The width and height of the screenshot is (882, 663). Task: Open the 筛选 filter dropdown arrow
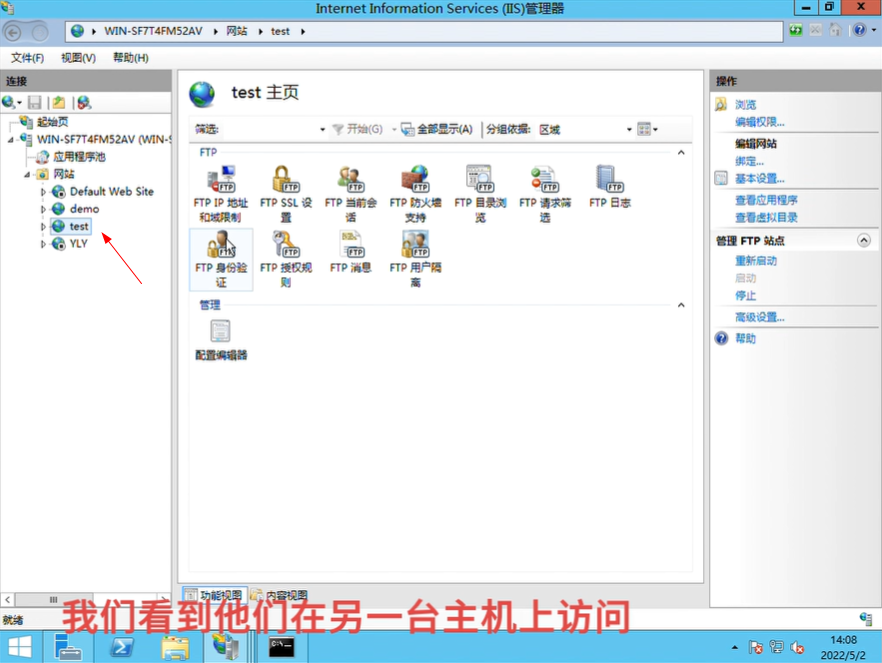pos(322,129)
